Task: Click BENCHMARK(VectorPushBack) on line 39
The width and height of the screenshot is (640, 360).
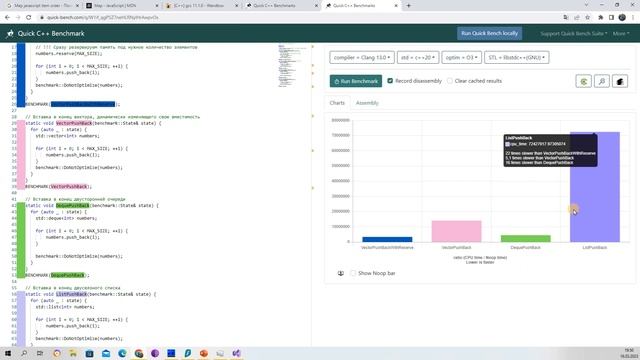Action: (58, 187)
